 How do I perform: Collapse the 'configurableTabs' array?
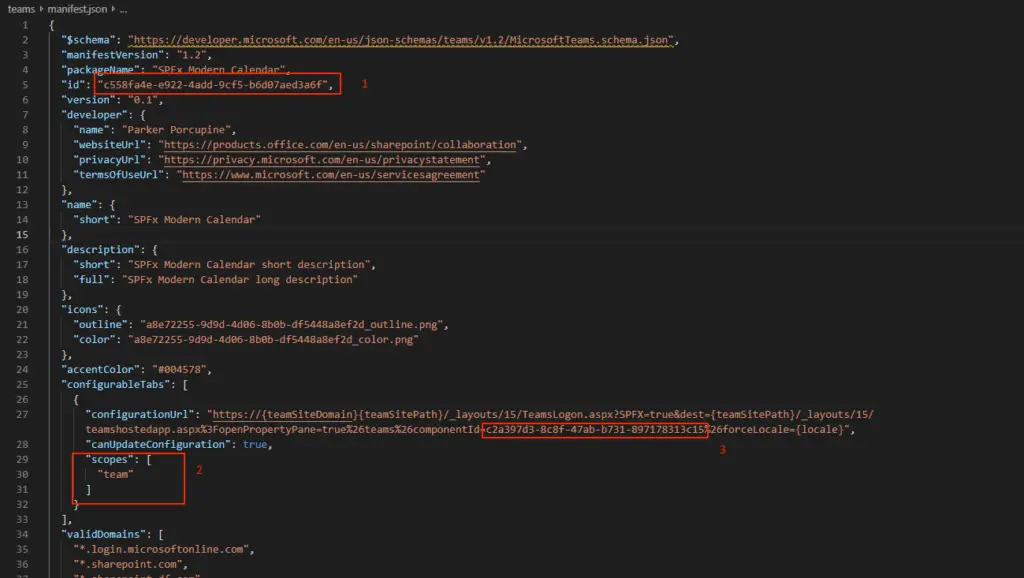[42, 385]
